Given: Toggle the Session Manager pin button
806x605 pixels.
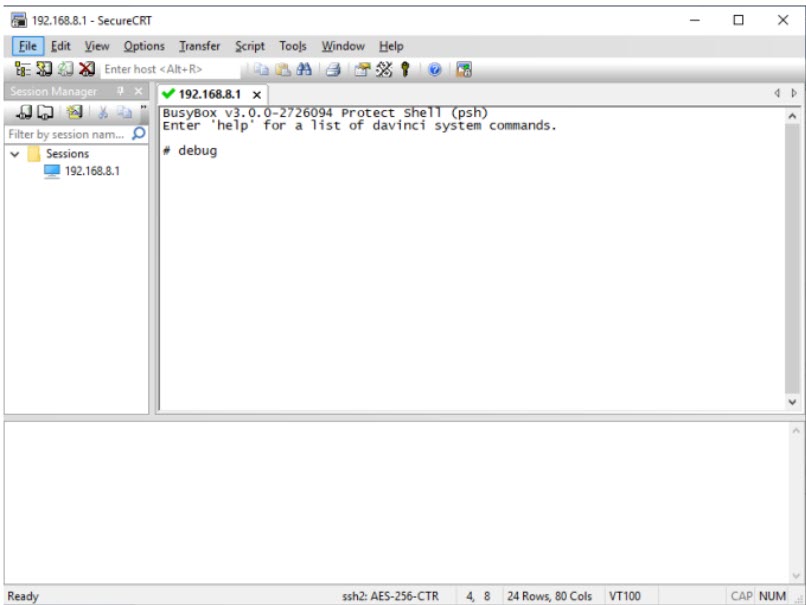Looking at the screenshot, I should (121, 92).
